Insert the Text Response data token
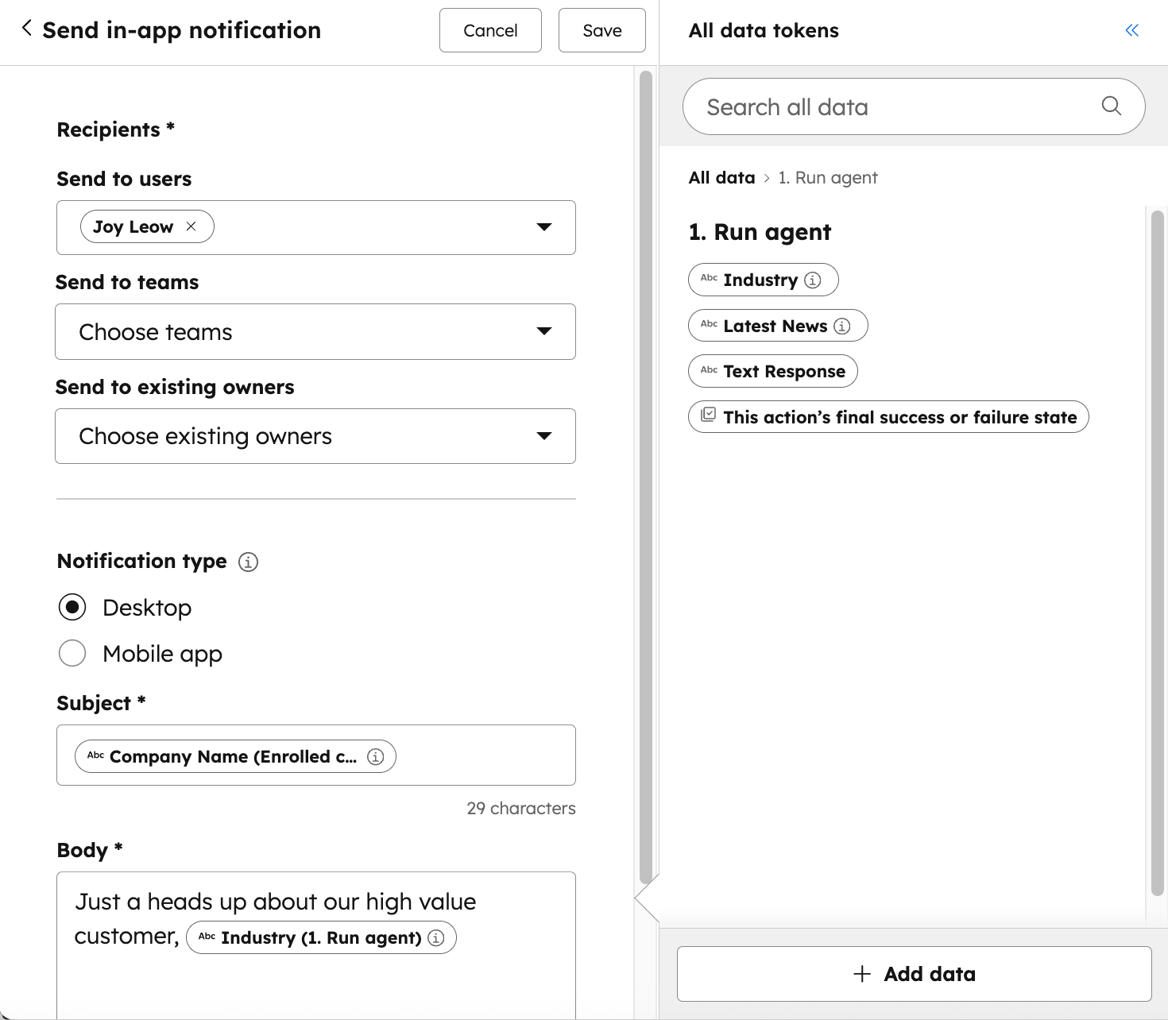Image resolution: width=1168 pixels, height=1020 pixels. tap(772, 372)
